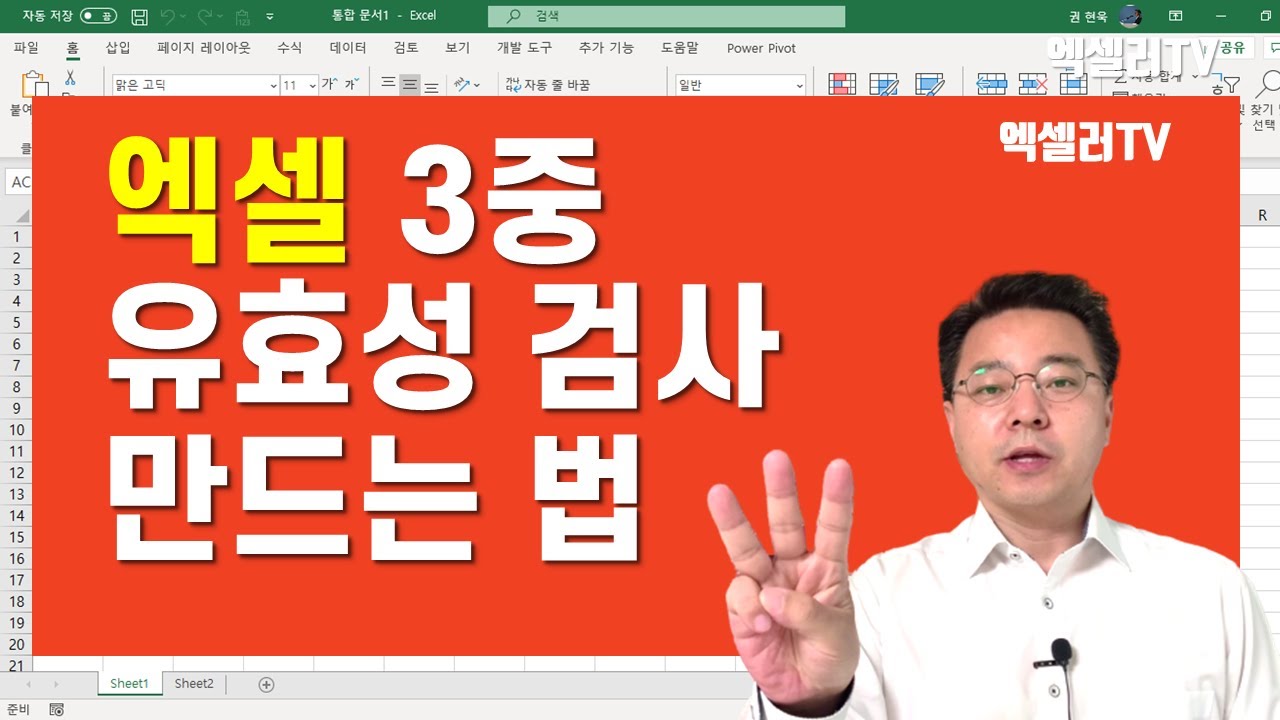
Task: Select the row 20 header
Action: 16,645
